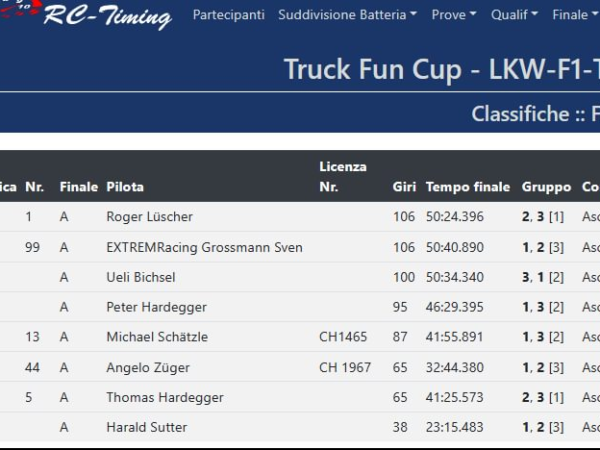Open the Finale menu
The image size is (600, 450).
(x=574, y=15)
